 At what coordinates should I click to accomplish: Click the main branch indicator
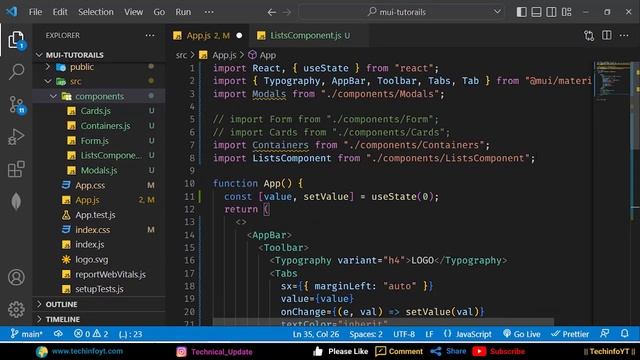[x=26, y=334]
